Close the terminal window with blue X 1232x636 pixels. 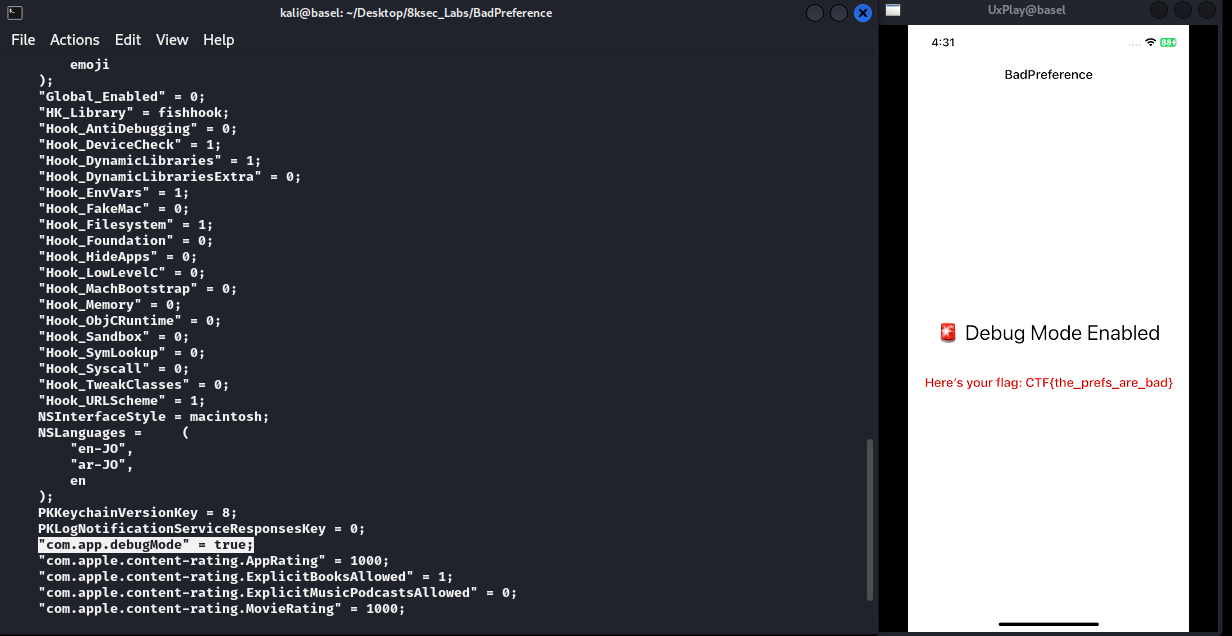[x=862, y=13]
